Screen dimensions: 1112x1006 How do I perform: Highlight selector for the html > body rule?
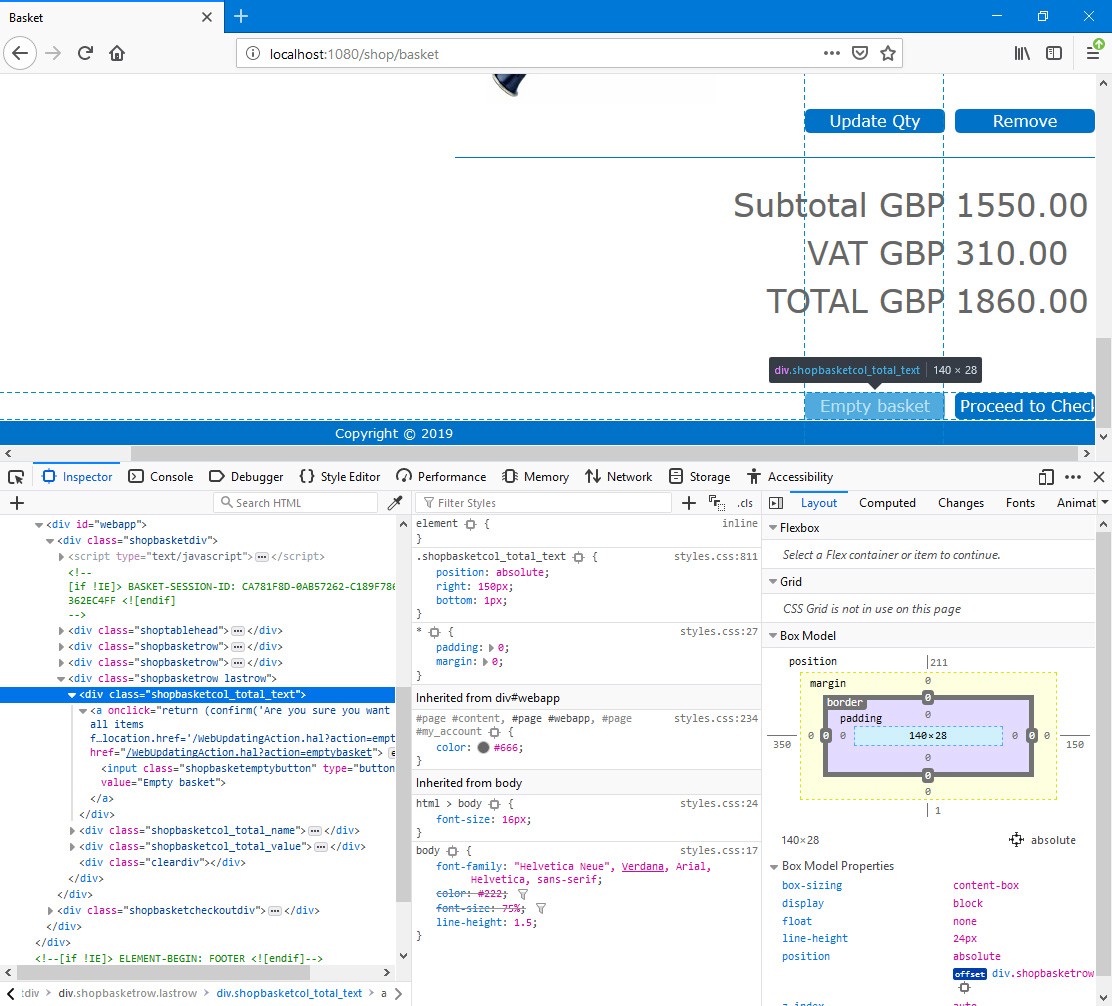(x=494, y=804)
